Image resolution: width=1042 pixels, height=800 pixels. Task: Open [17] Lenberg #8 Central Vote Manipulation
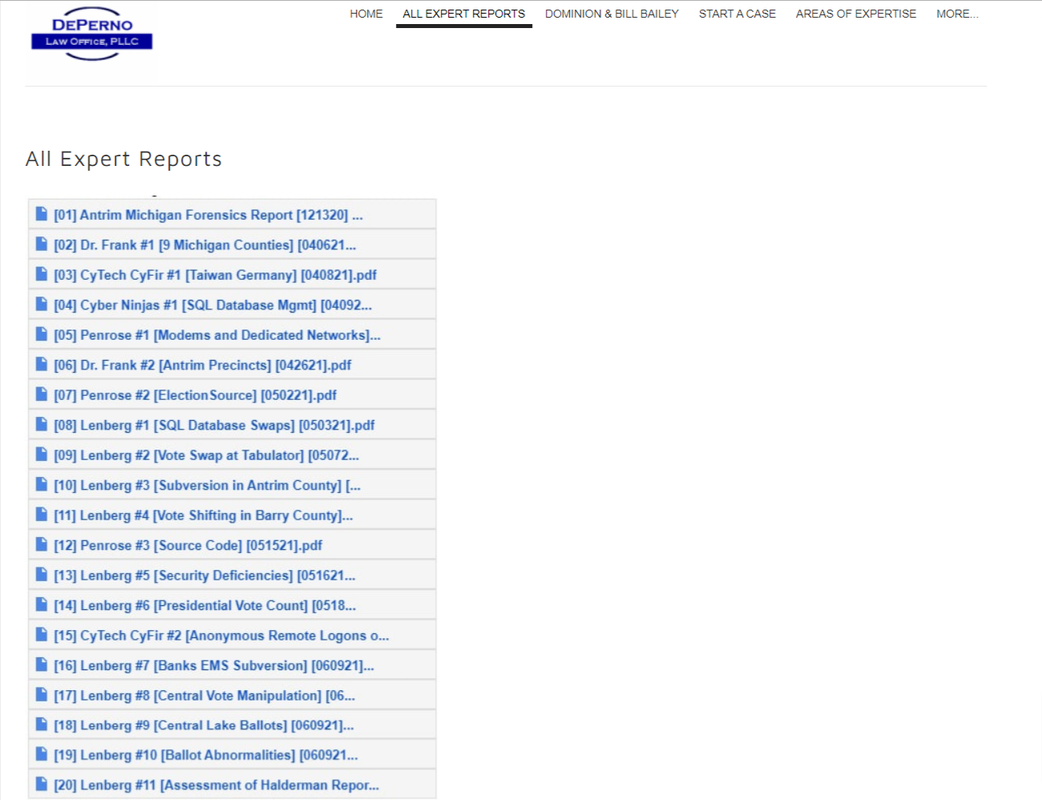204,696
